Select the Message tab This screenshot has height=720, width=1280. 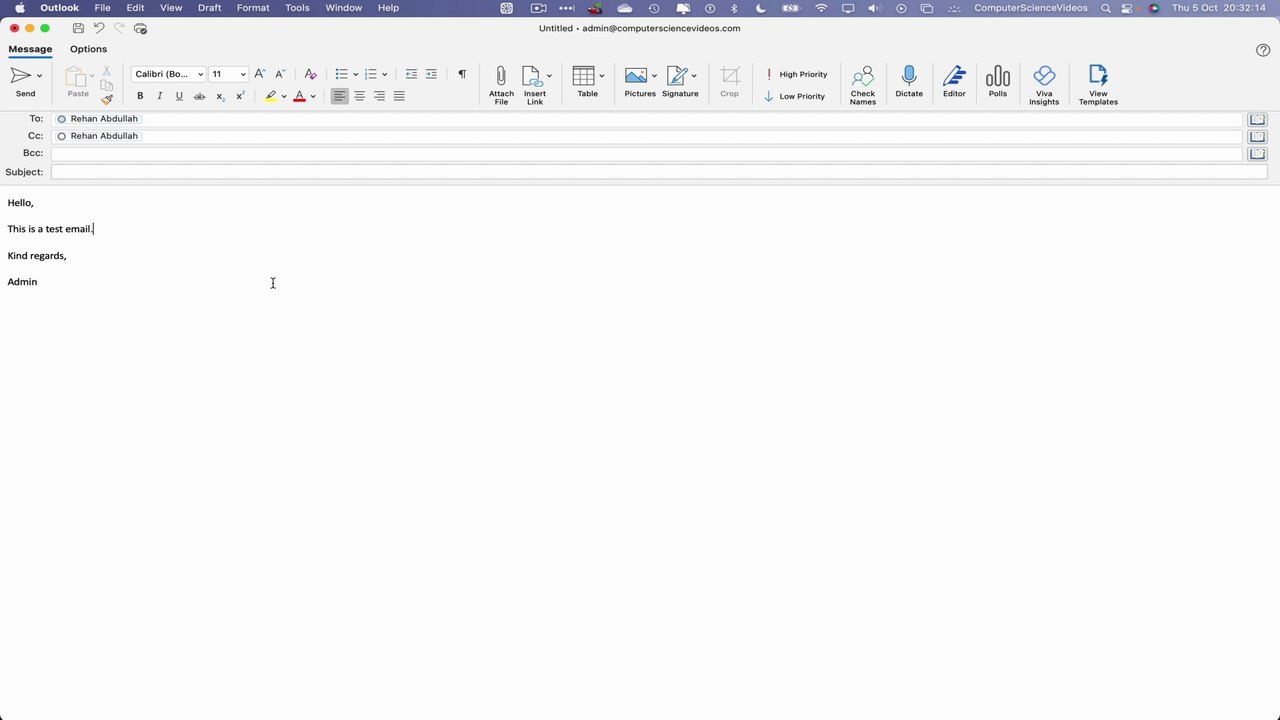coord(30,49)
